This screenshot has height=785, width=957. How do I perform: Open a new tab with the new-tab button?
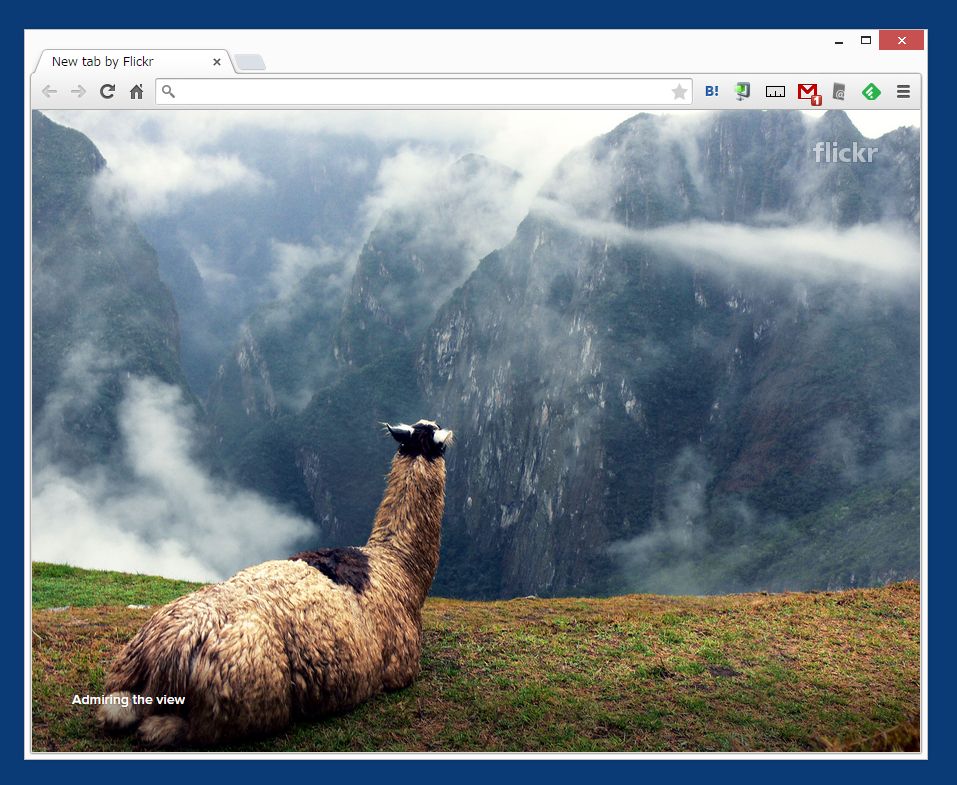tap(250, 62)
